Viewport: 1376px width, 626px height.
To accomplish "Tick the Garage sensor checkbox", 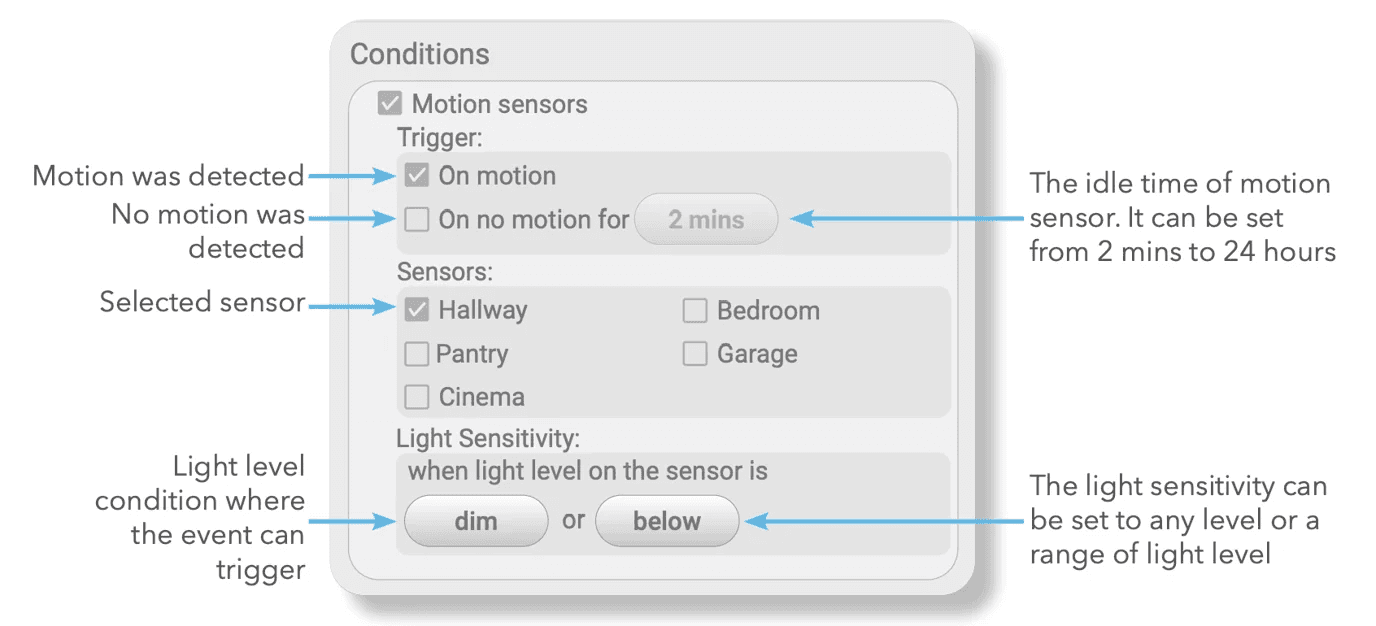I will tap(695, 354).
